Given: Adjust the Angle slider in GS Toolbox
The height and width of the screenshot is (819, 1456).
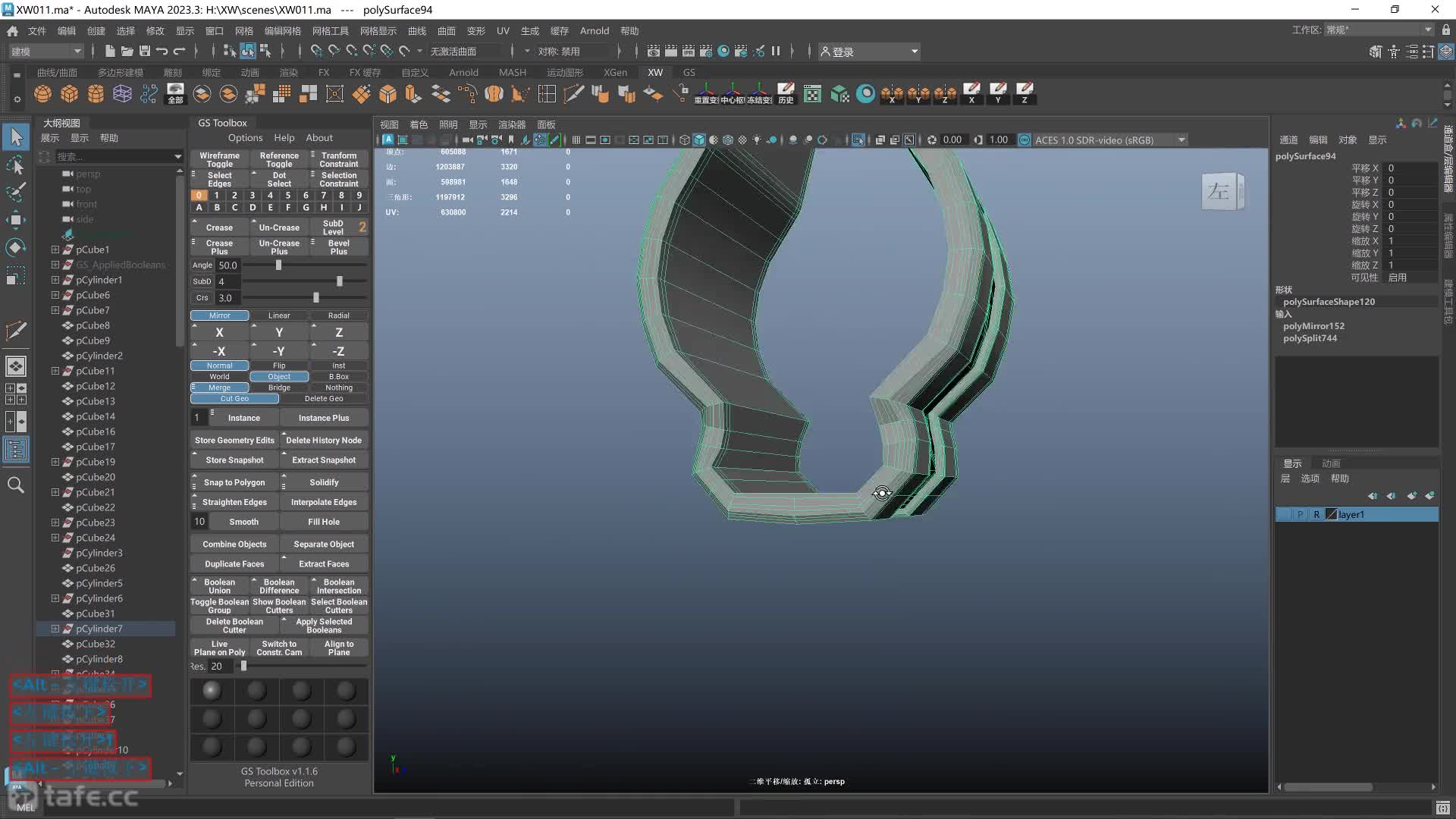Looking at the screenshot, I should tap(278, 265).
